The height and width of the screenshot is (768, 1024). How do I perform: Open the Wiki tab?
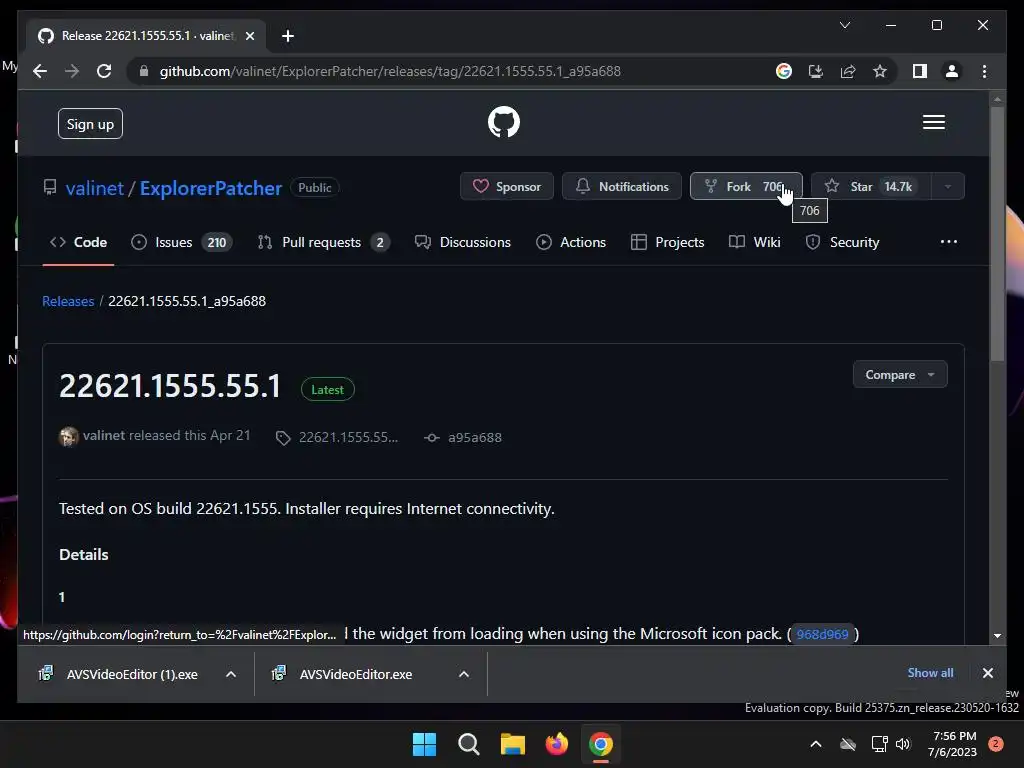(754, 242)
